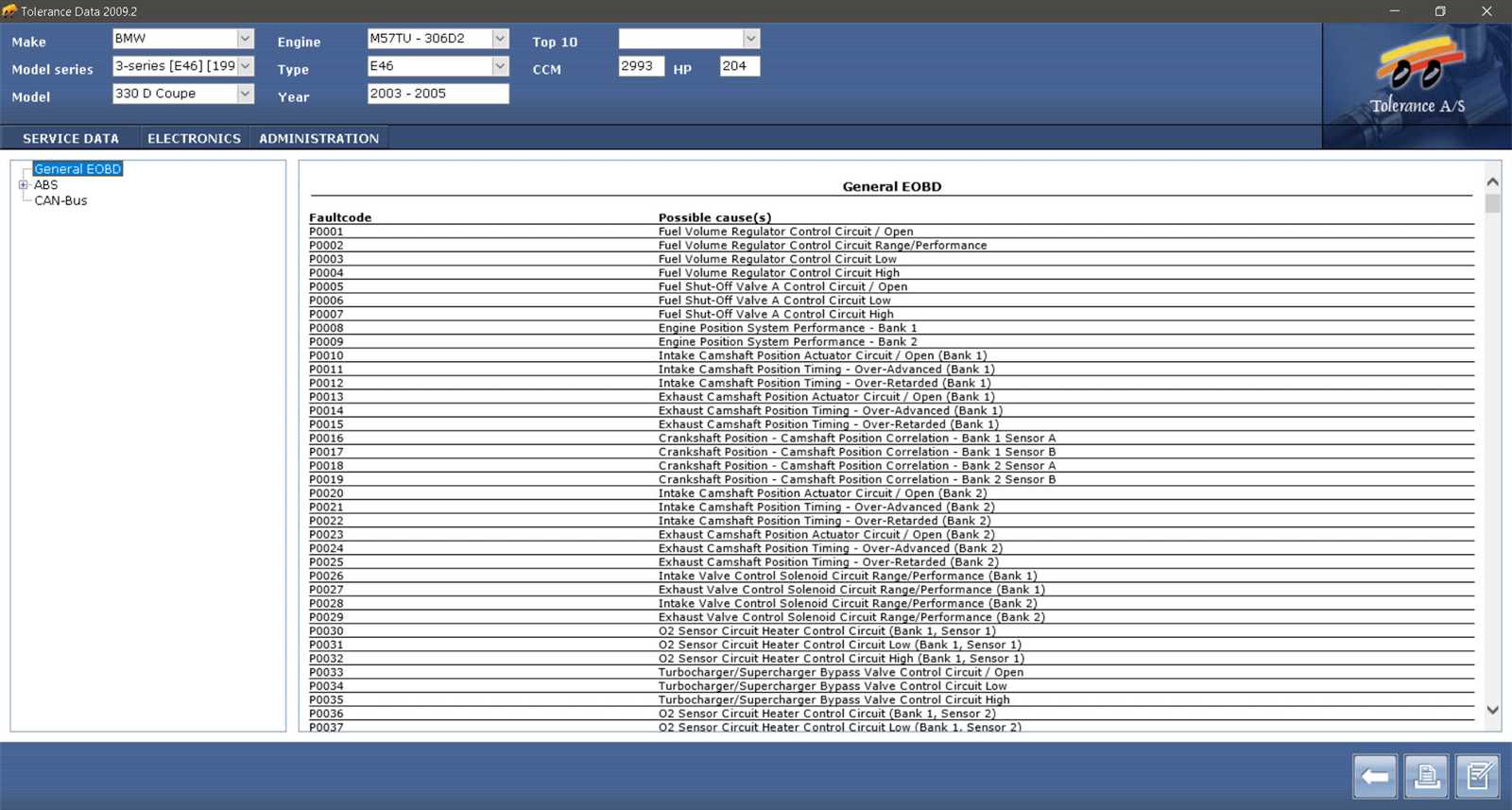Image resolution: width=1512 pixels, height=810 pixels.
Task: Click fault code P0010
Action: [x=326, y=355]
